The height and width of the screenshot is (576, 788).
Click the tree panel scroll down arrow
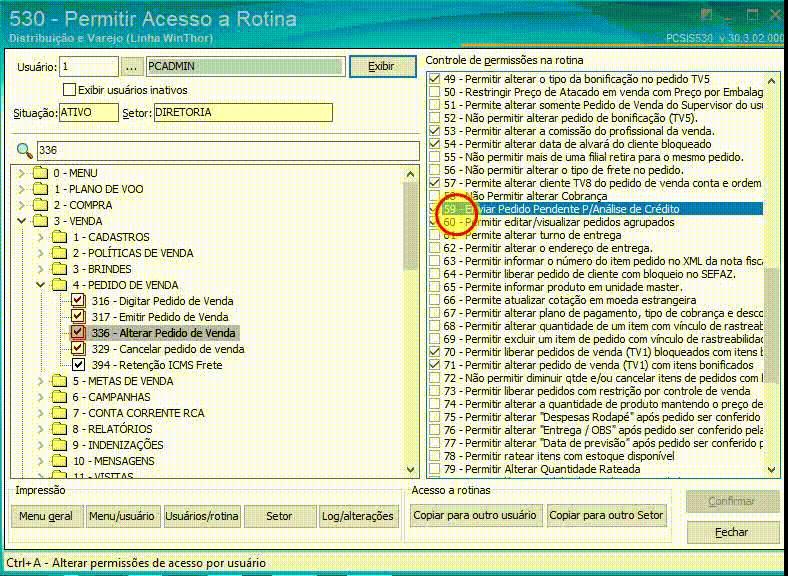point(411,470)
